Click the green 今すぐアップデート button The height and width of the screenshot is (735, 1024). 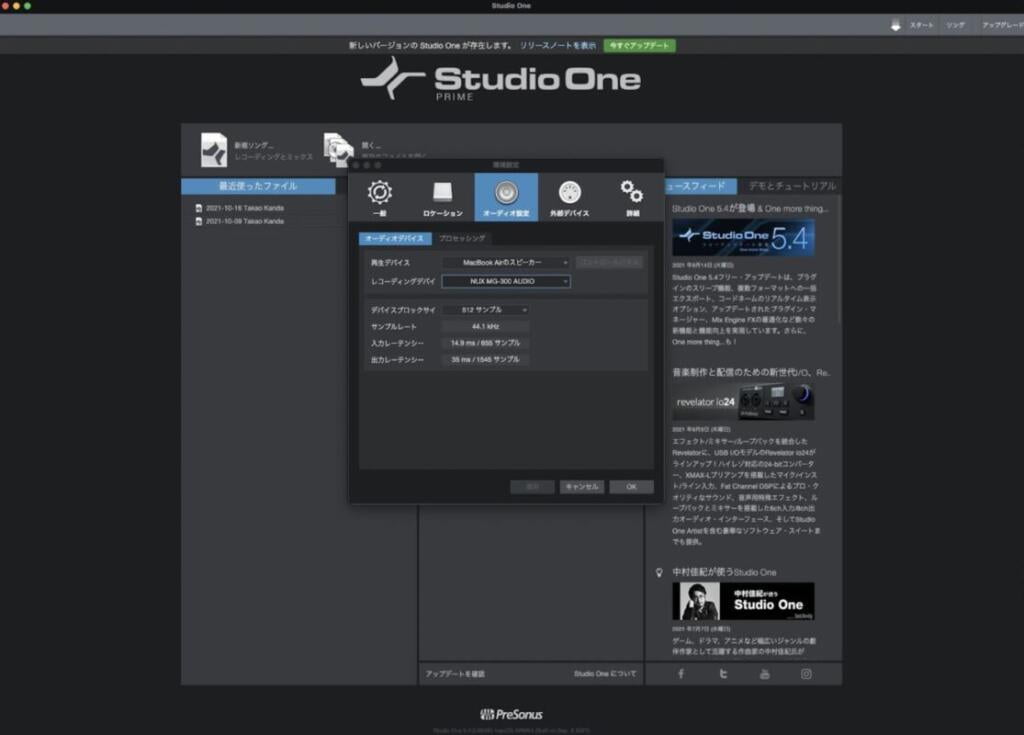639,46
